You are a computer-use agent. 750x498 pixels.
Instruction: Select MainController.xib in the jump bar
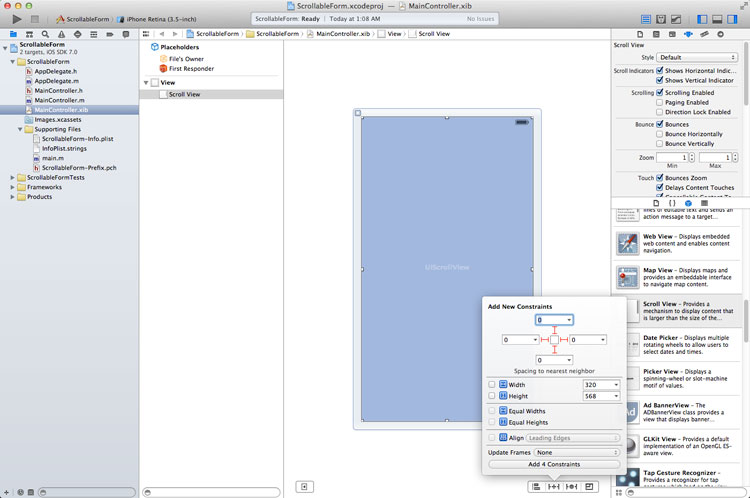click(x=338, y=34)
